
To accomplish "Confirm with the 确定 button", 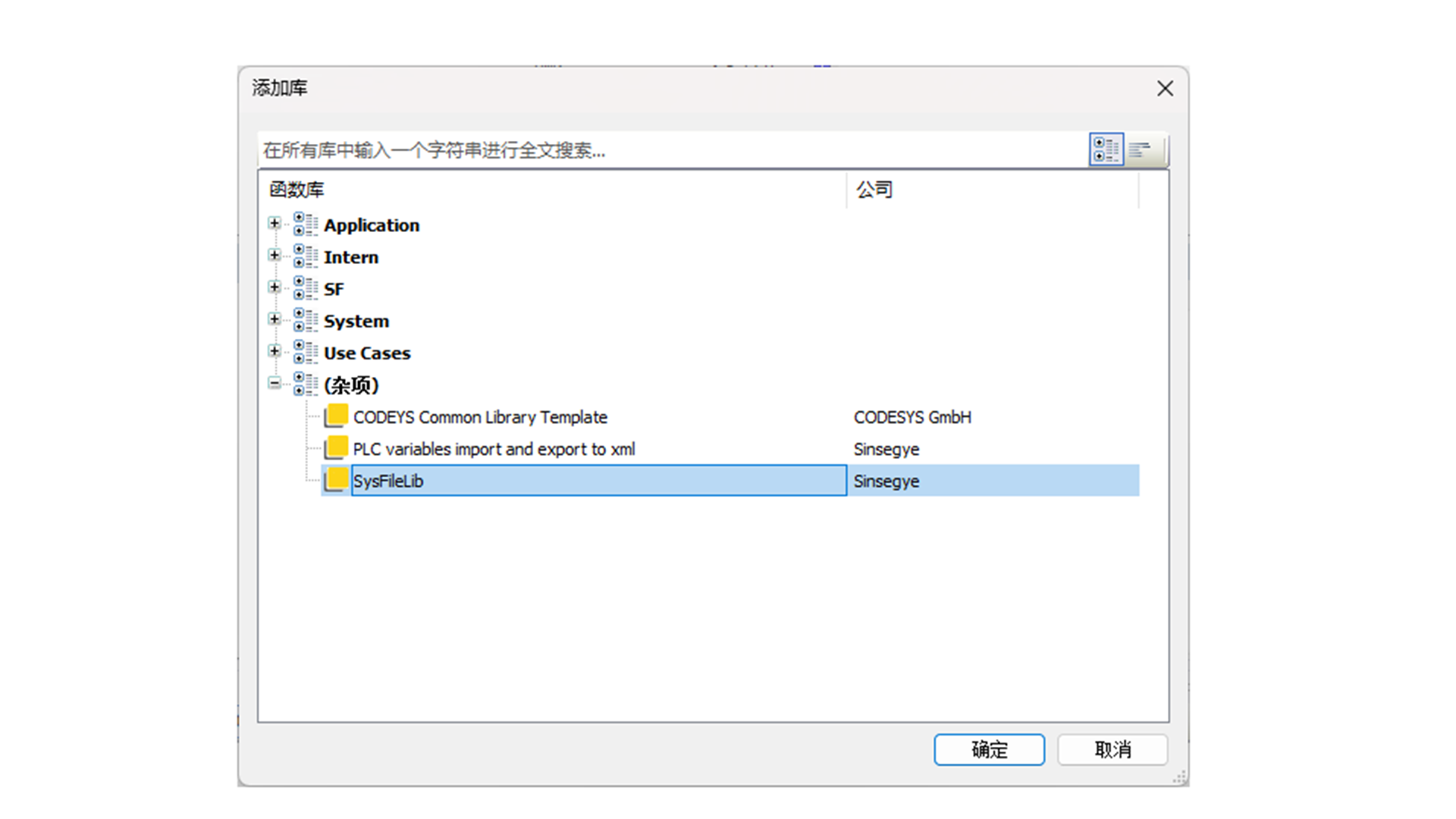I will (989, 750).
